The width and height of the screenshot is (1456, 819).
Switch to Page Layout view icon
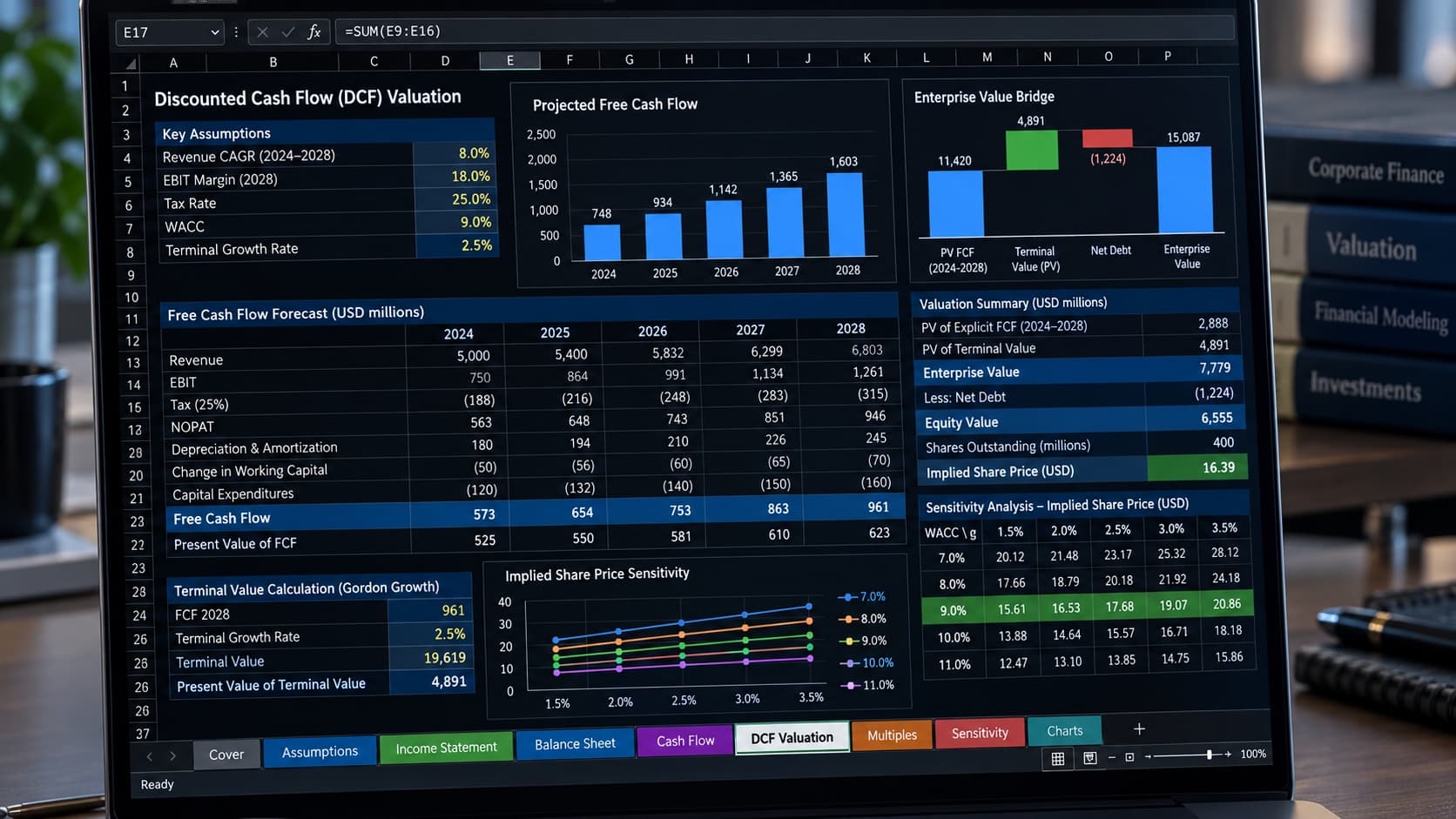(1089, 758)
